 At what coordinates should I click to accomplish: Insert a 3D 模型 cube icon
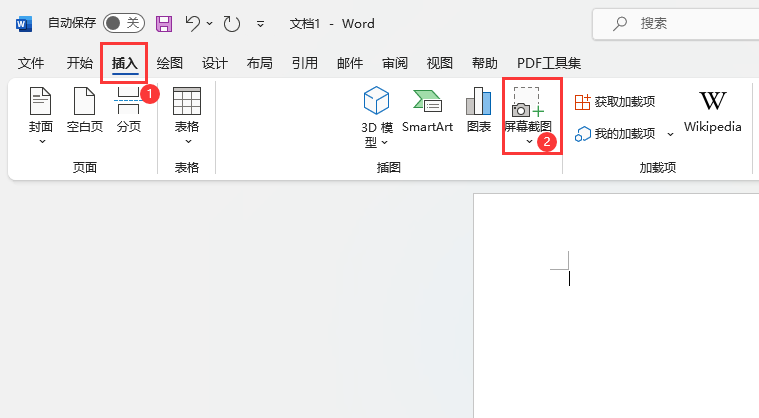(x=377, y=100)
